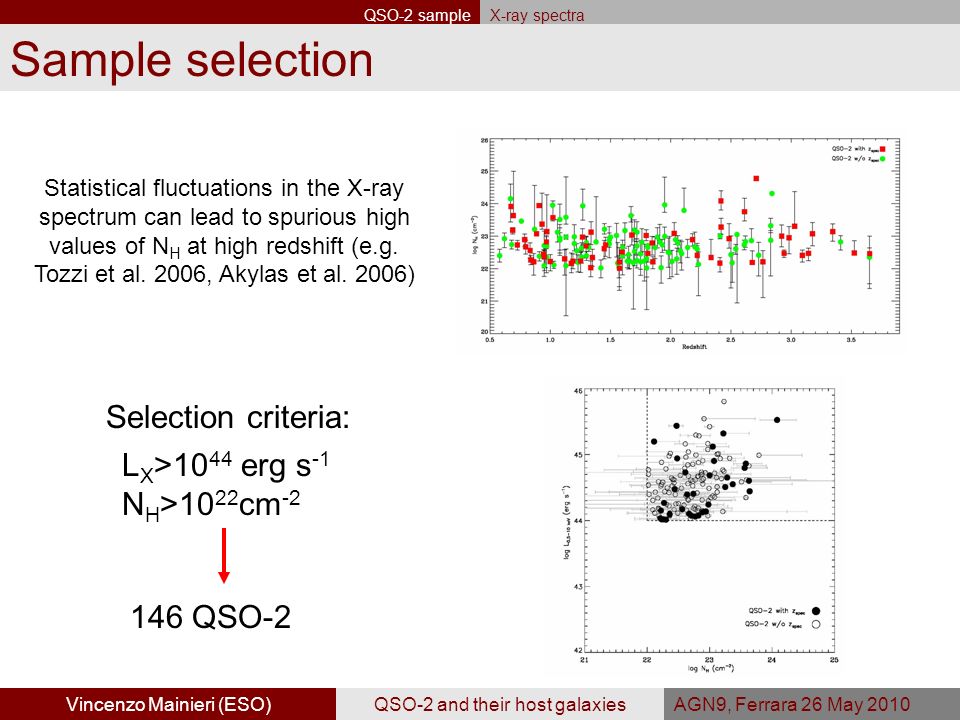The width and height of the screenshot is (960, 720).
Task: Click the open circle legend marker
Action: [x=816, y=624]
